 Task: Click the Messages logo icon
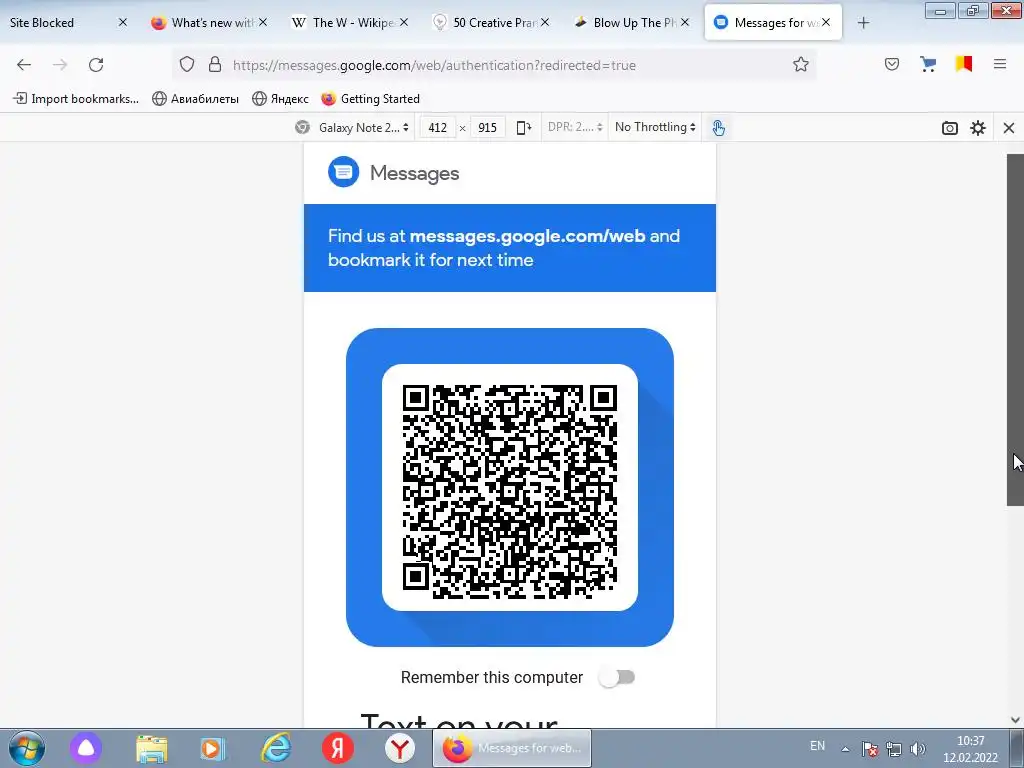tap(344, 172)
